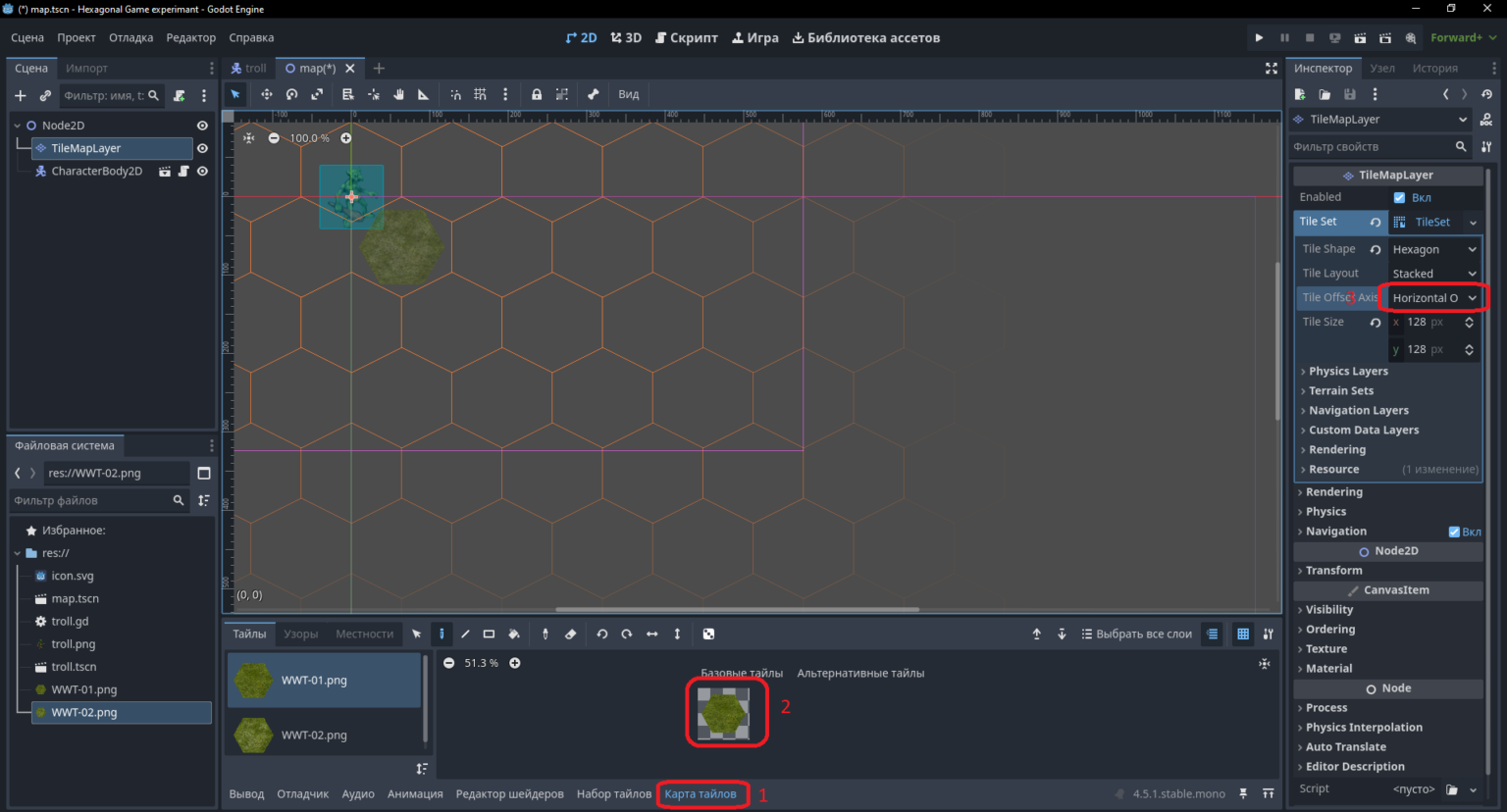Open Tile Offset Axis dropdown

[1433, 298]
